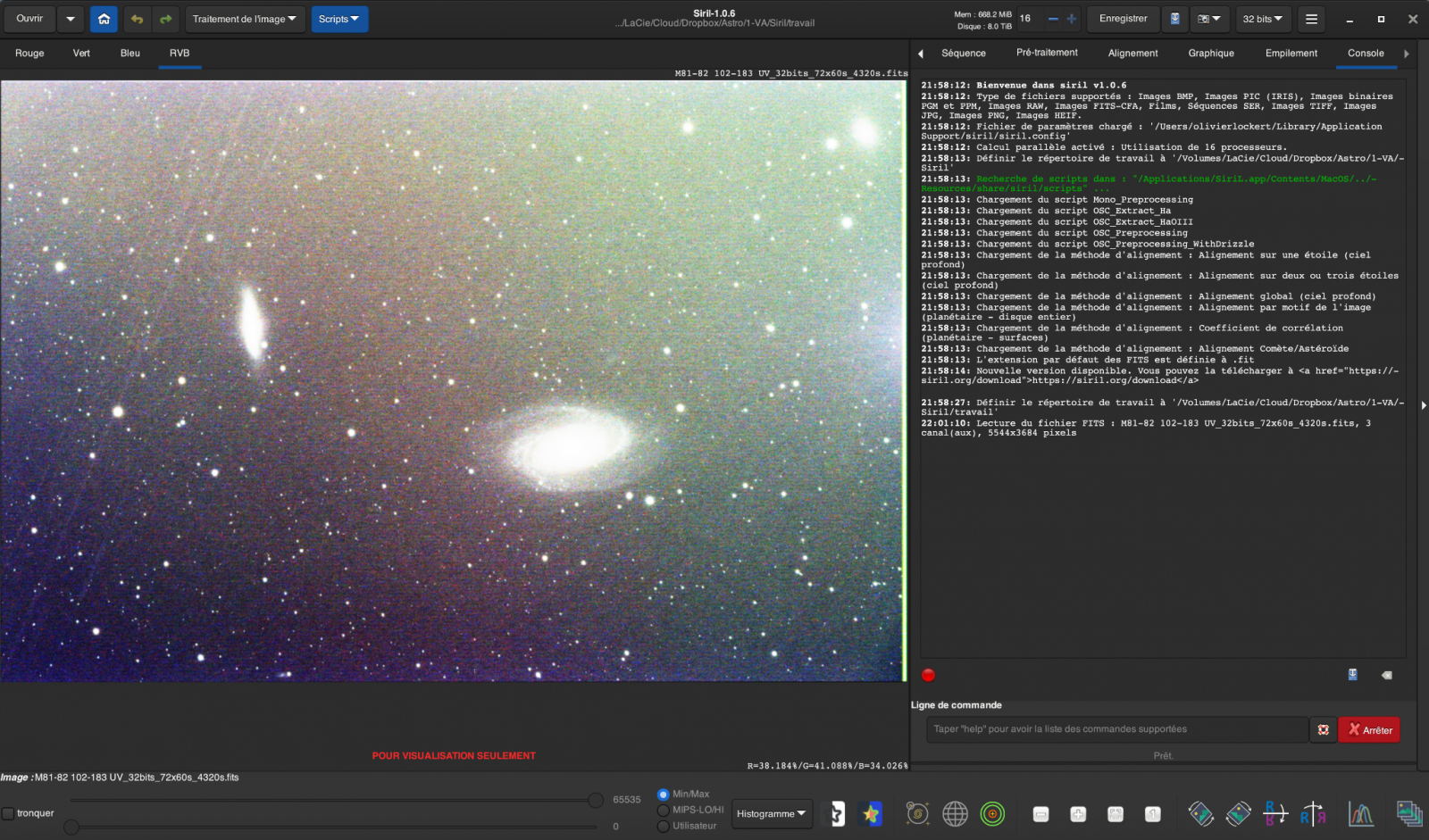Click the red stop indicator in console
The height and width of the screenshot is (840, 1429).
coord(928,675)
